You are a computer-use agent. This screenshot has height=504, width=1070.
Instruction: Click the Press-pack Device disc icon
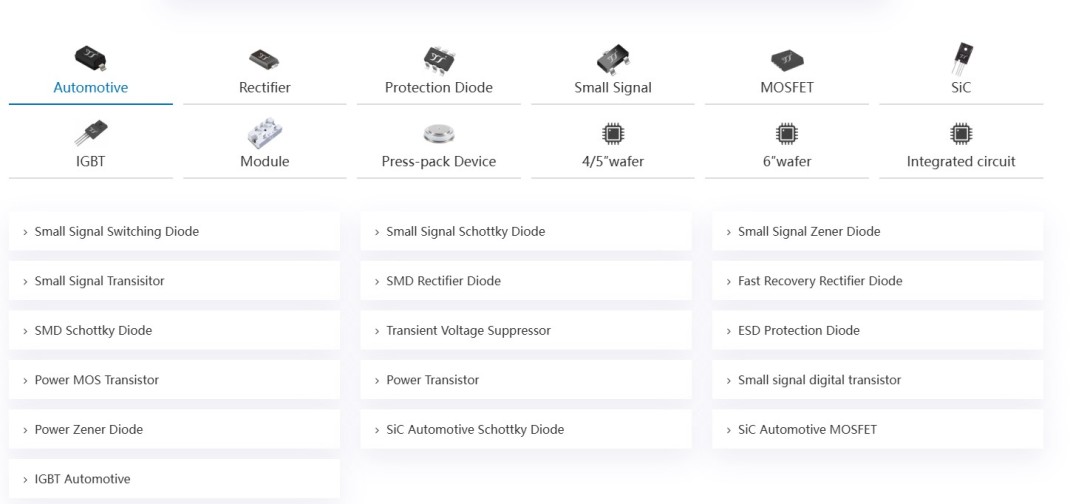tap(438, 134)
